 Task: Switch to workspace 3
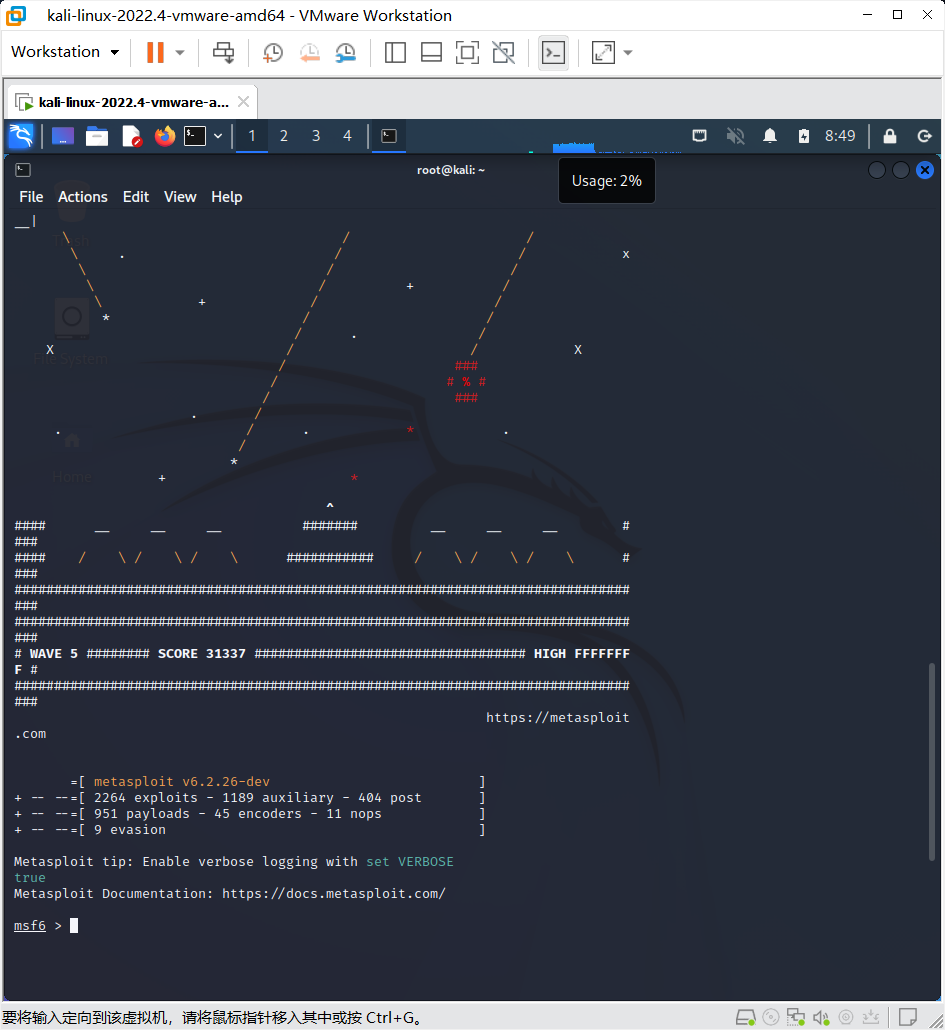click(316, 136)
